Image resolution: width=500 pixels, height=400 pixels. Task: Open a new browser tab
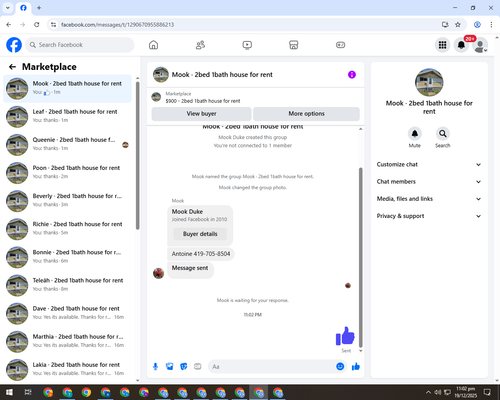pyautogui.click(x=39, y=8)
